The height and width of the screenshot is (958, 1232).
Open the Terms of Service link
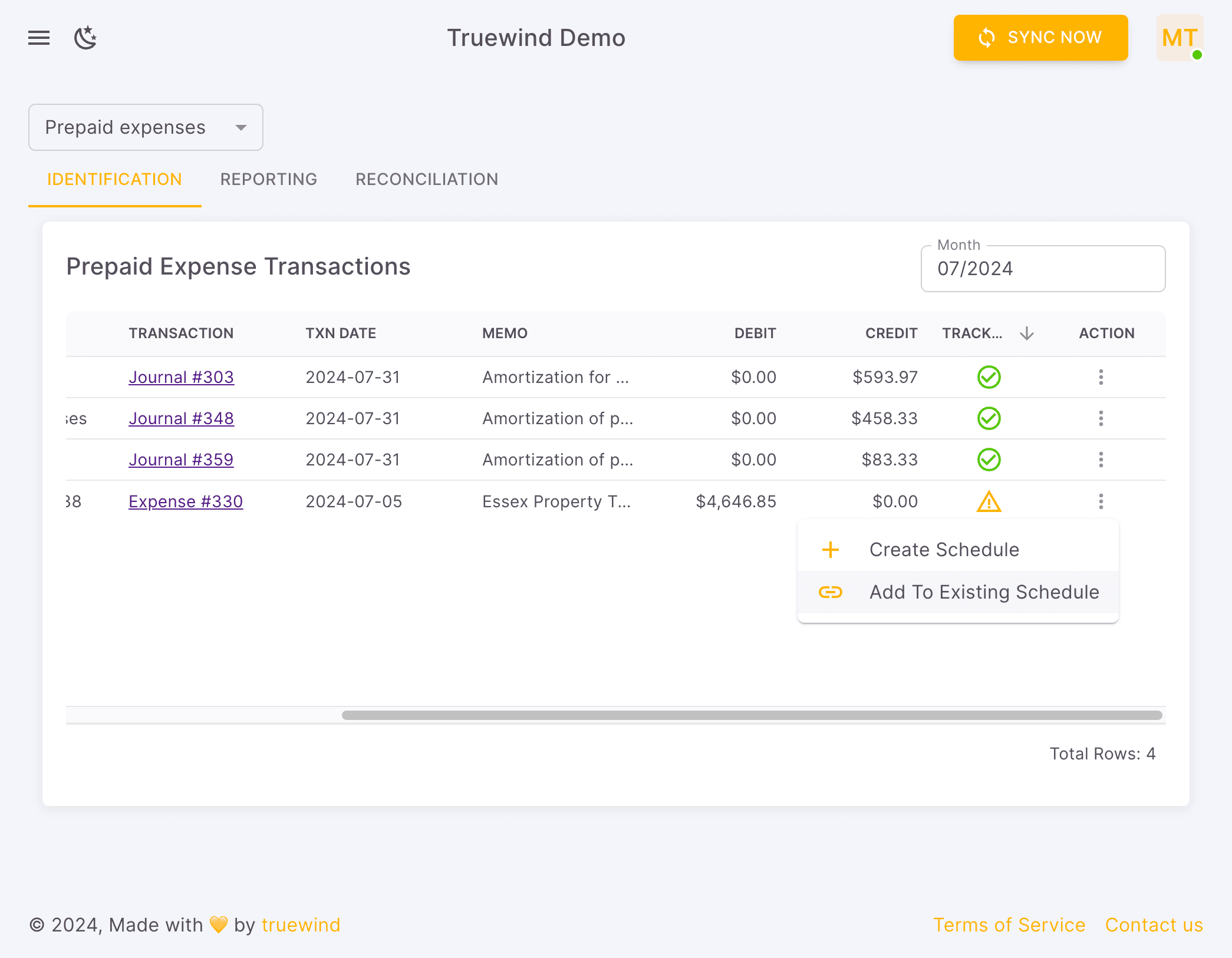1009,925
